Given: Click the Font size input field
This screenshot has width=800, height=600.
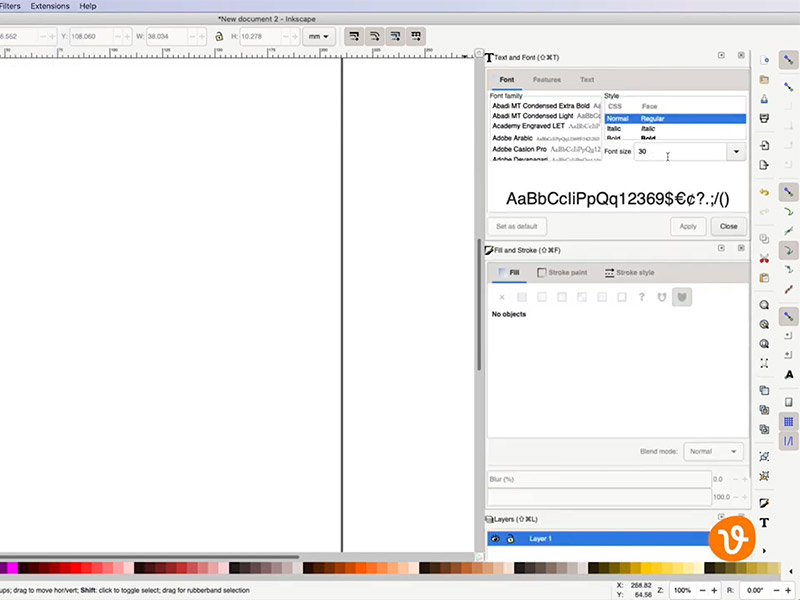Looking at the screenshot, I should pyautogui.click(x=681, y=152).
